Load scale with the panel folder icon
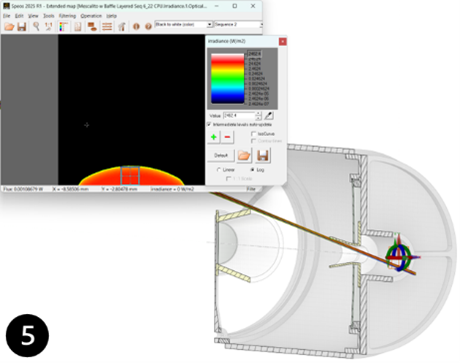This screenshot has height=363, width=460. pos(244,155)
